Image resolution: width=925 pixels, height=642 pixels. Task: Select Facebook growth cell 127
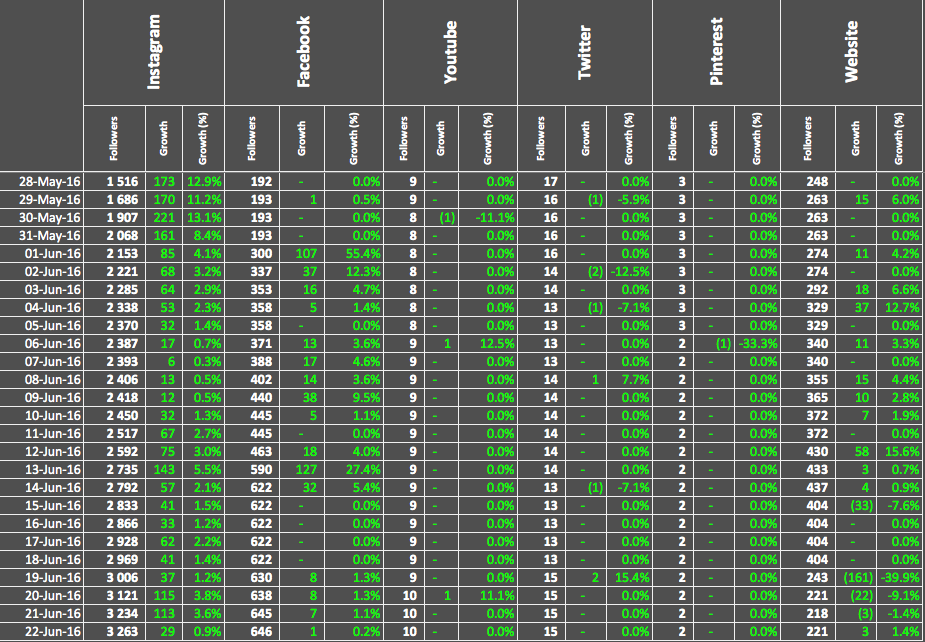[x=302, y=470]
